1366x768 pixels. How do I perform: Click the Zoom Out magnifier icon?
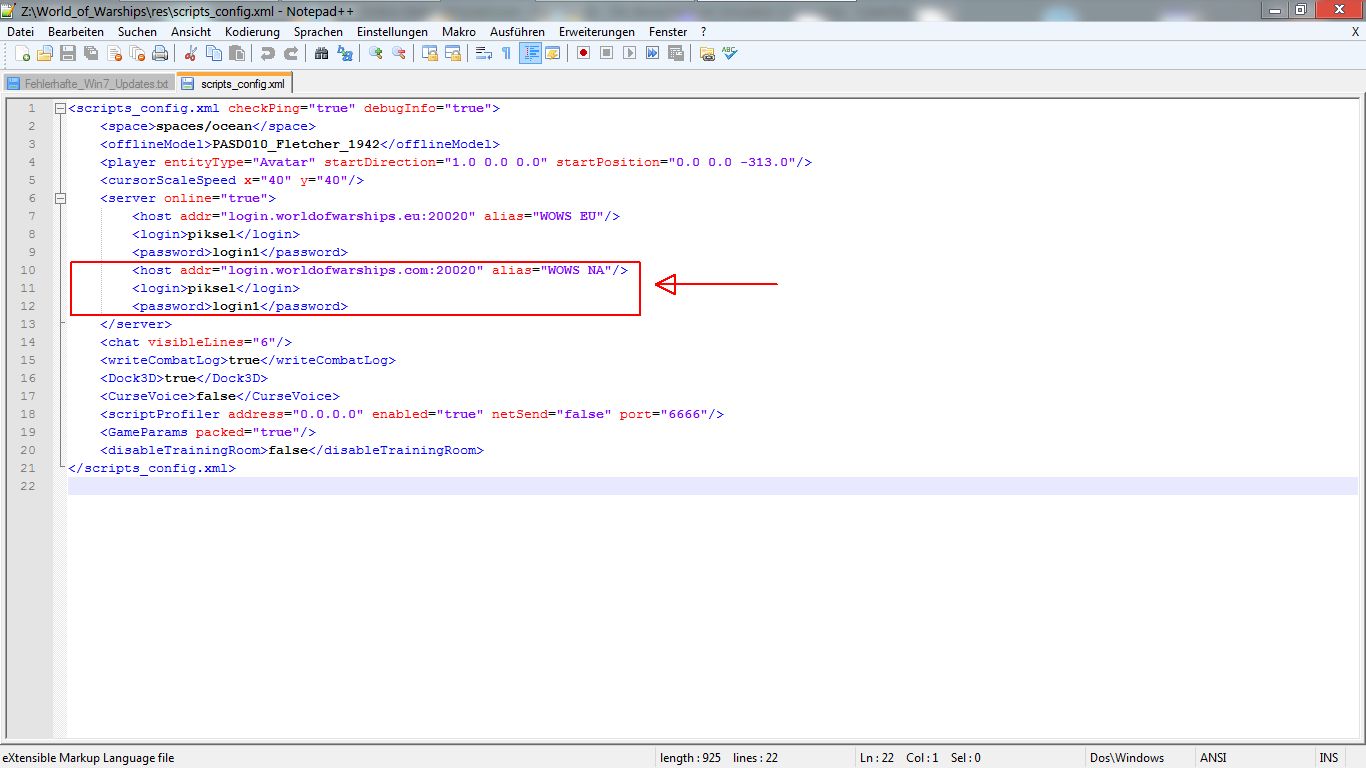tap(399, 53)
